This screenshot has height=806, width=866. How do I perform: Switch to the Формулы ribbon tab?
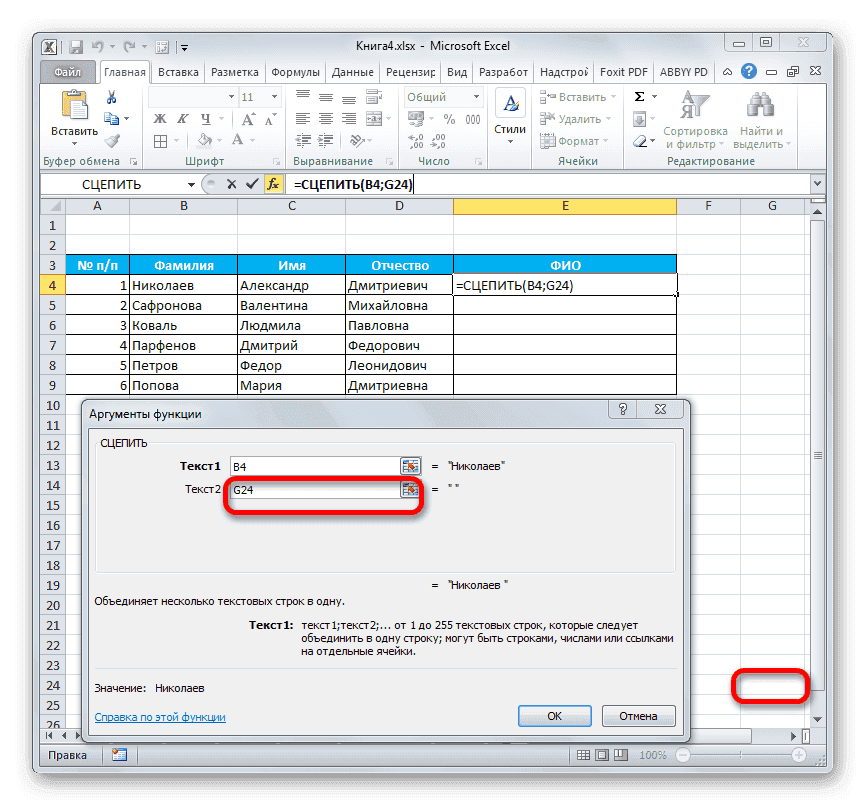[x=294, y=71]
